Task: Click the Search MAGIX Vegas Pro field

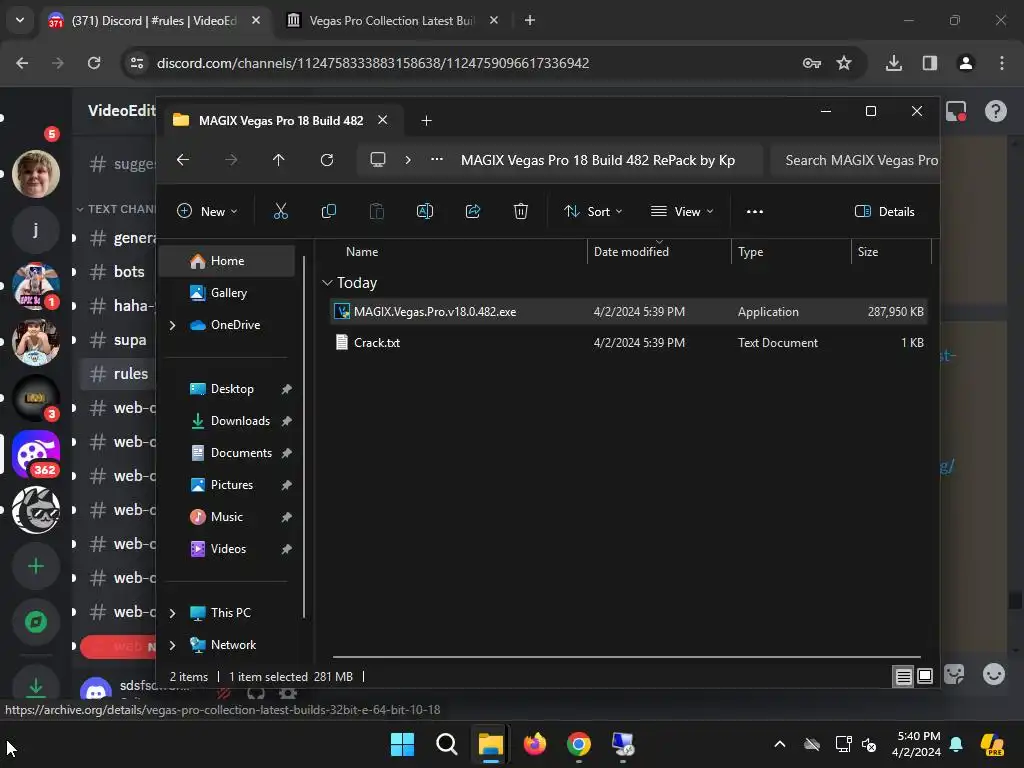Action: click(855, 160)
